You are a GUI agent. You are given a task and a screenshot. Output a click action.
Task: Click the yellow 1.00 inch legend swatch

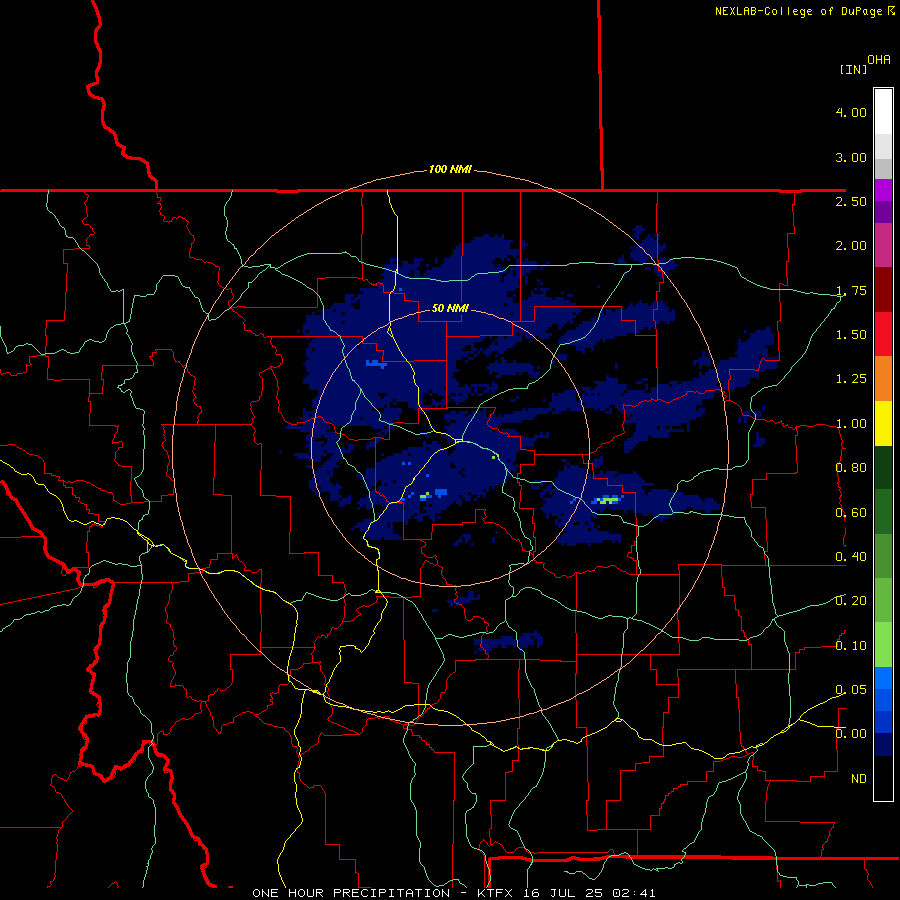883,424
